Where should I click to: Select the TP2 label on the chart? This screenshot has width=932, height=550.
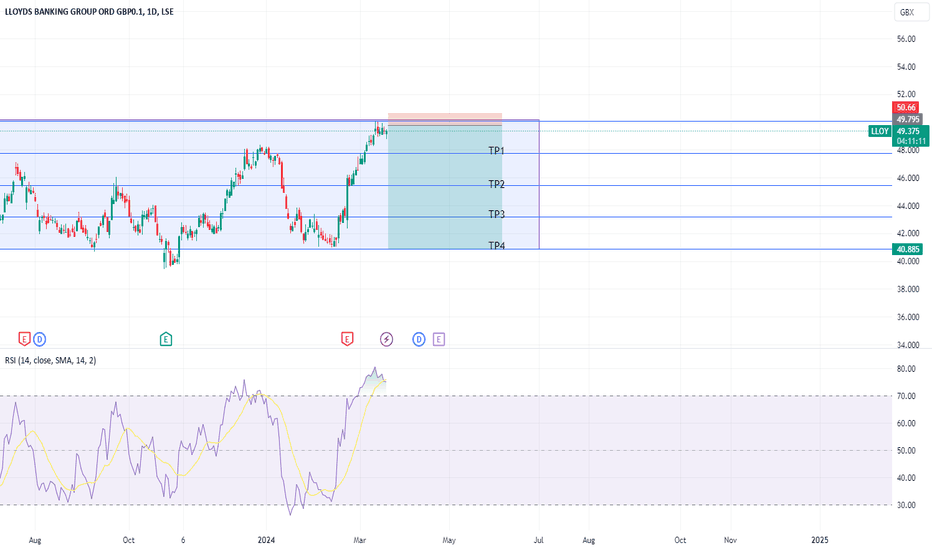[496, 184]
